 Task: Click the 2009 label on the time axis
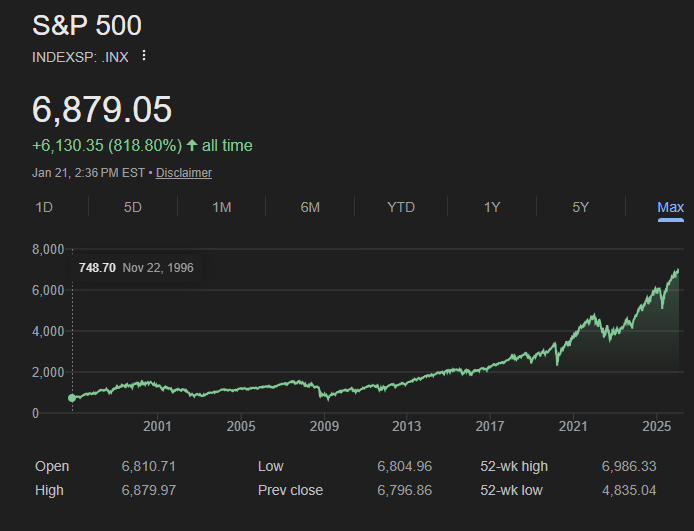[x=323, y=427]
